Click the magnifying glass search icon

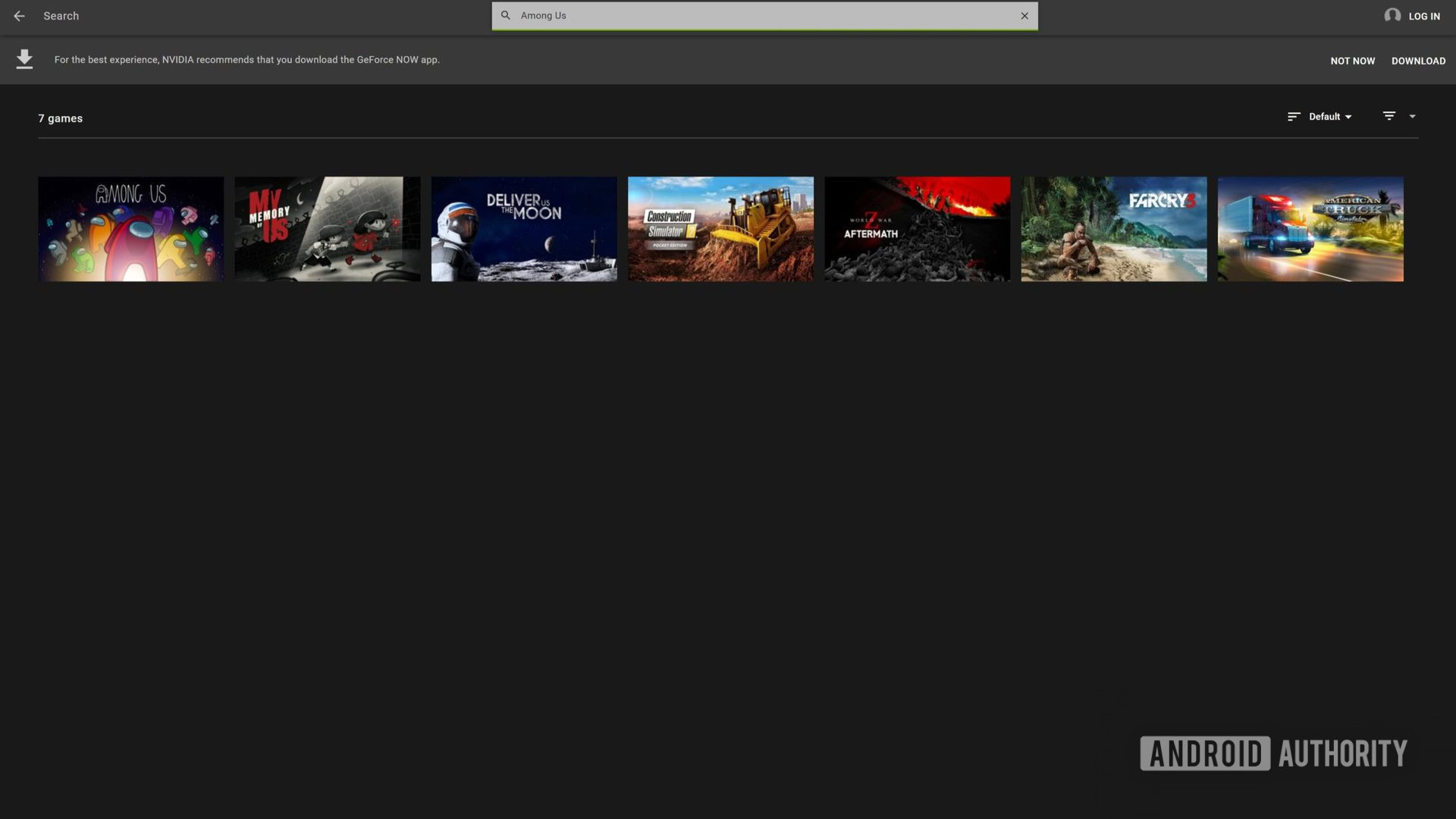click(506, 16)
